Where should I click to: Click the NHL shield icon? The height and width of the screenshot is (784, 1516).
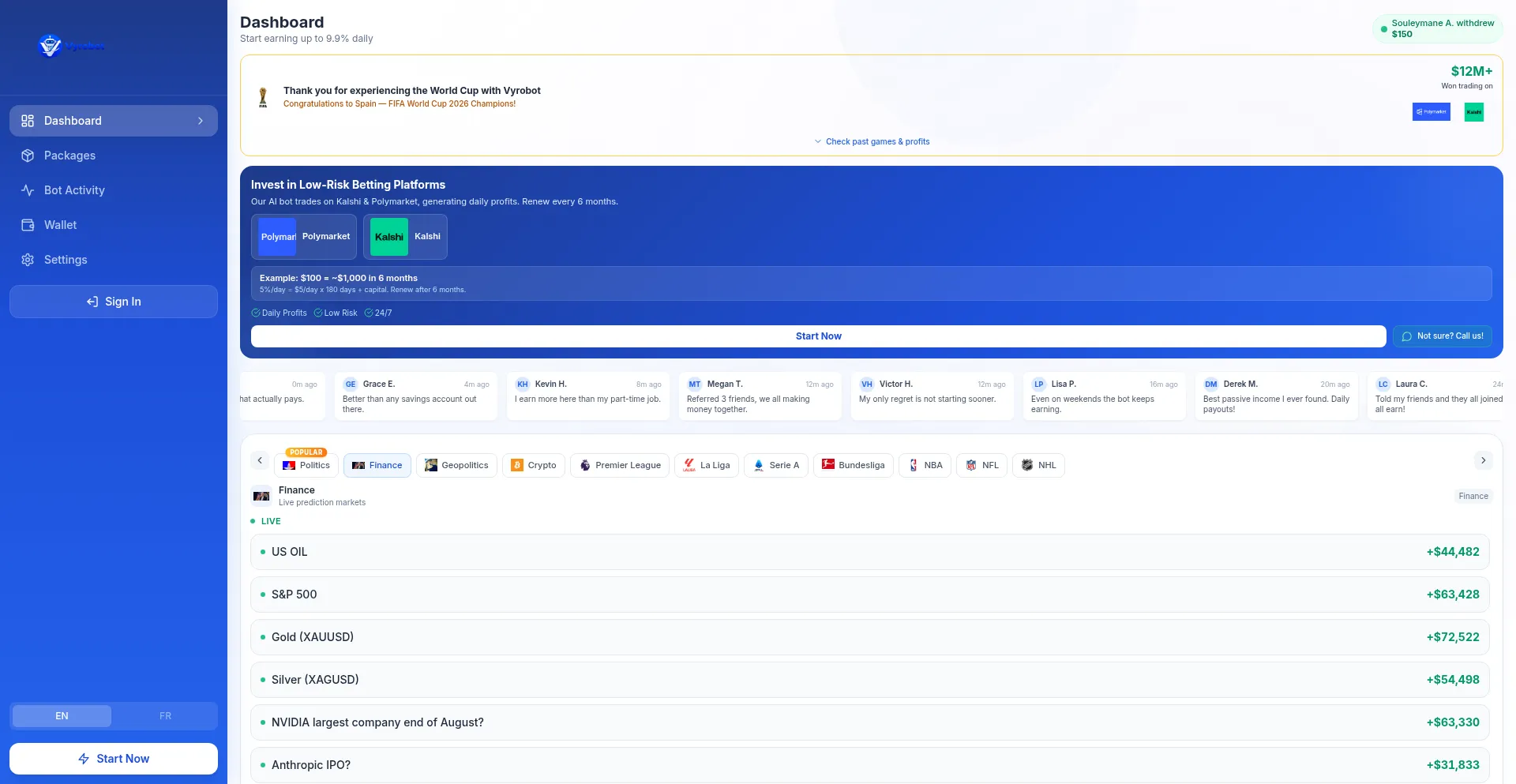tap(1027, 466)
